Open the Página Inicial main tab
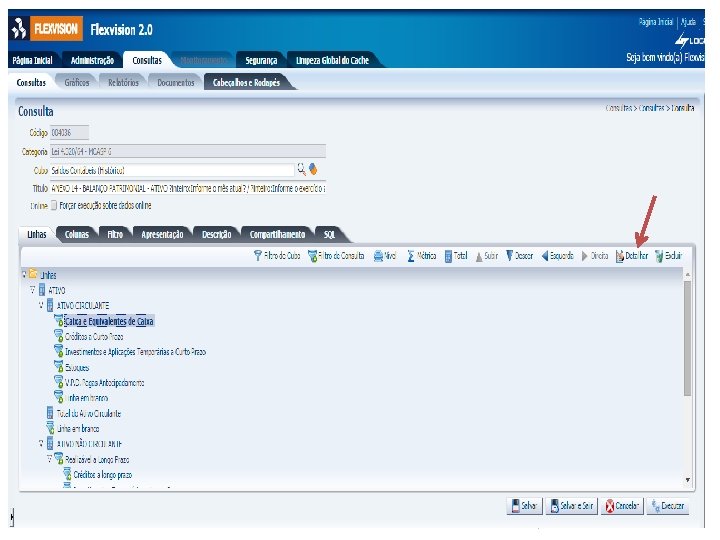This screenshot has width=720, height=540. point(33,60)
